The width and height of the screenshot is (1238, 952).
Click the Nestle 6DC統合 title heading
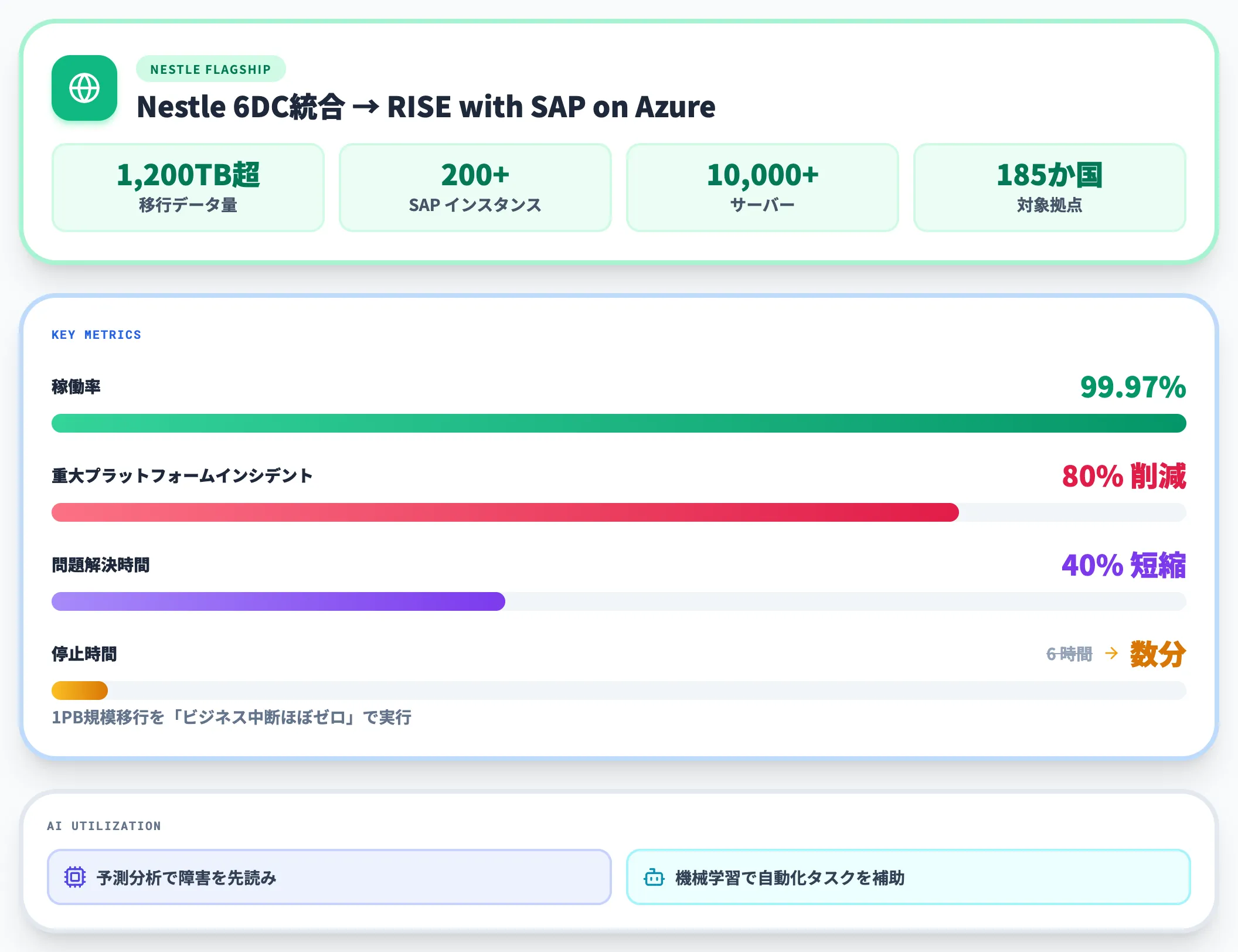[x=426, y=107]
